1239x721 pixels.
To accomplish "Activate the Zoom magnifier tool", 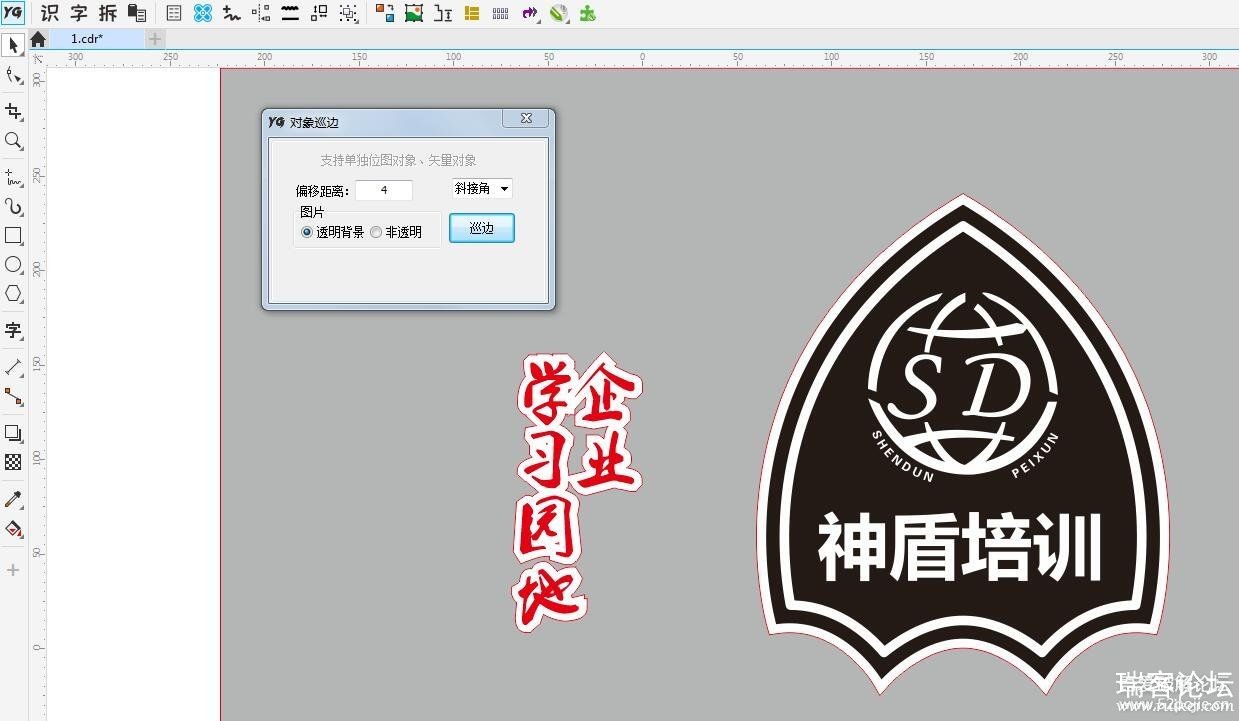I will coord(13,141).
